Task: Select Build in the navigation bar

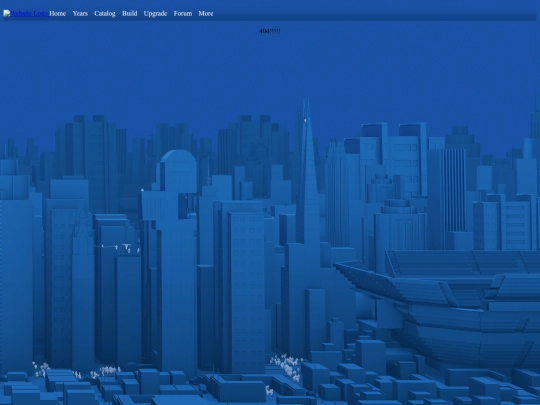Action: click(x=129, y=13)
